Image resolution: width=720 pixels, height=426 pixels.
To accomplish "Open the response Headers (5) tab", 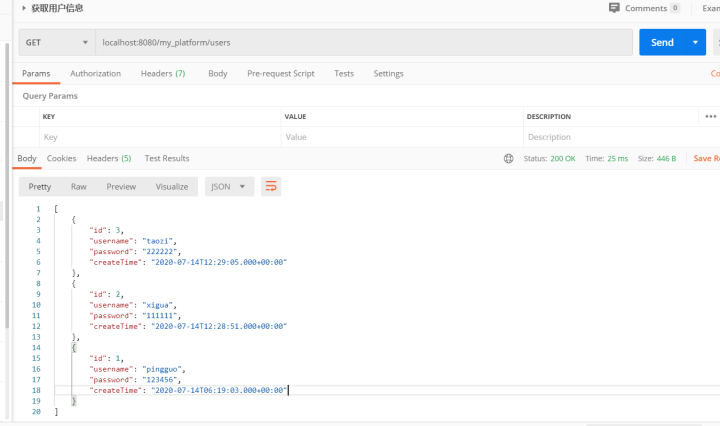I will [109, 158].
